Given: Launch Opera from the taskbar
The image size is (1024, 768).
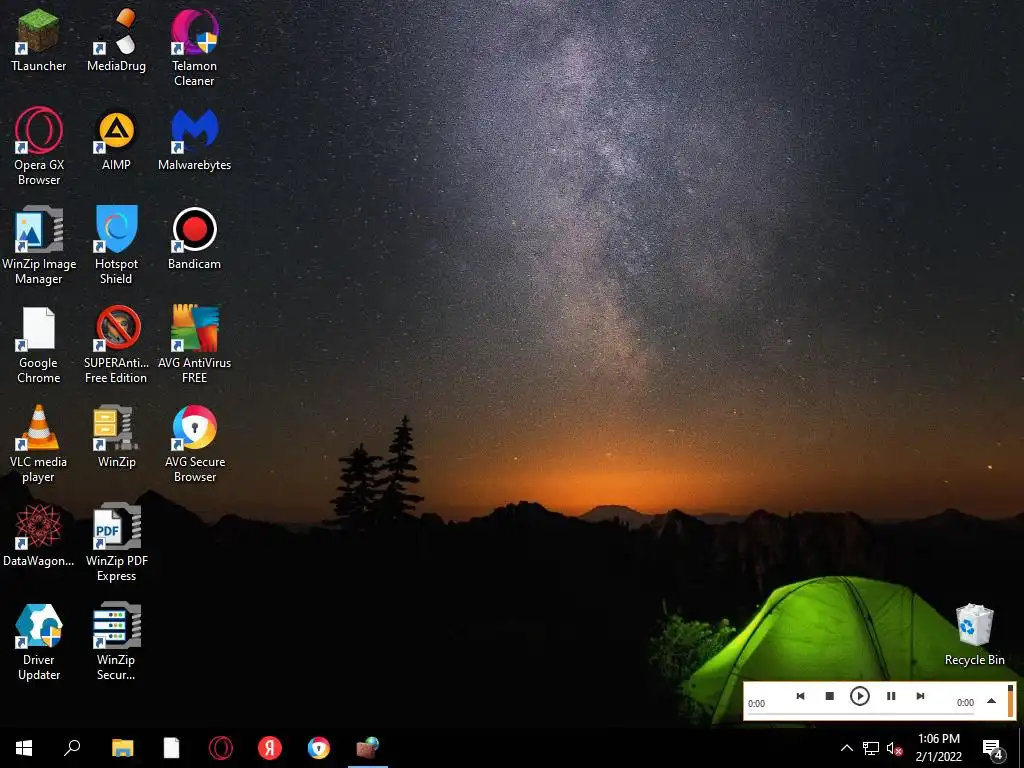Looking at the screenshot, I should [221, 748].
